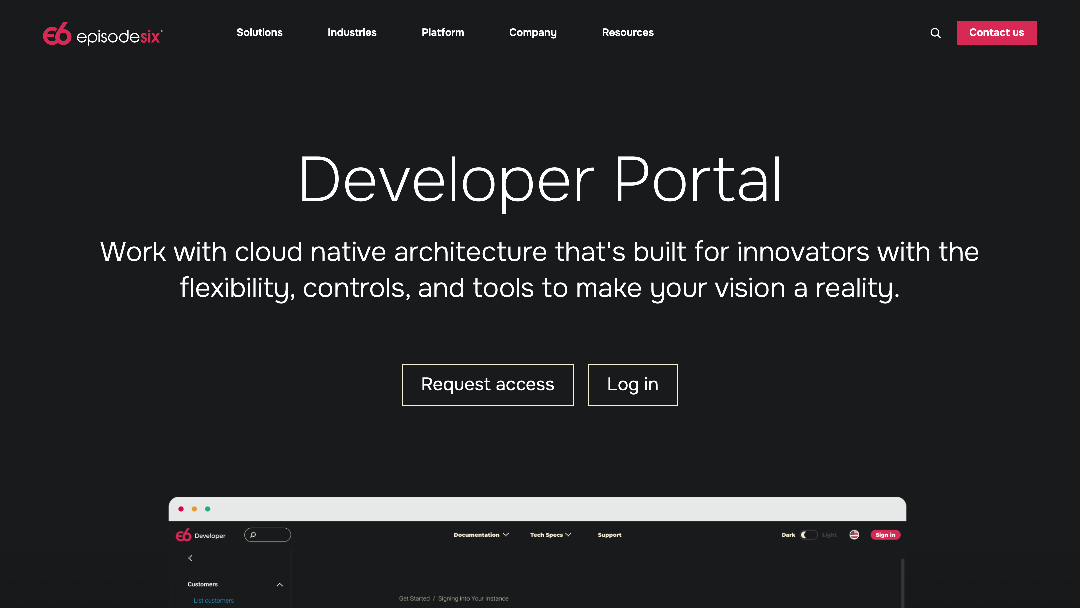Click the 'Customers' sidebar heading

pos(202,584)
